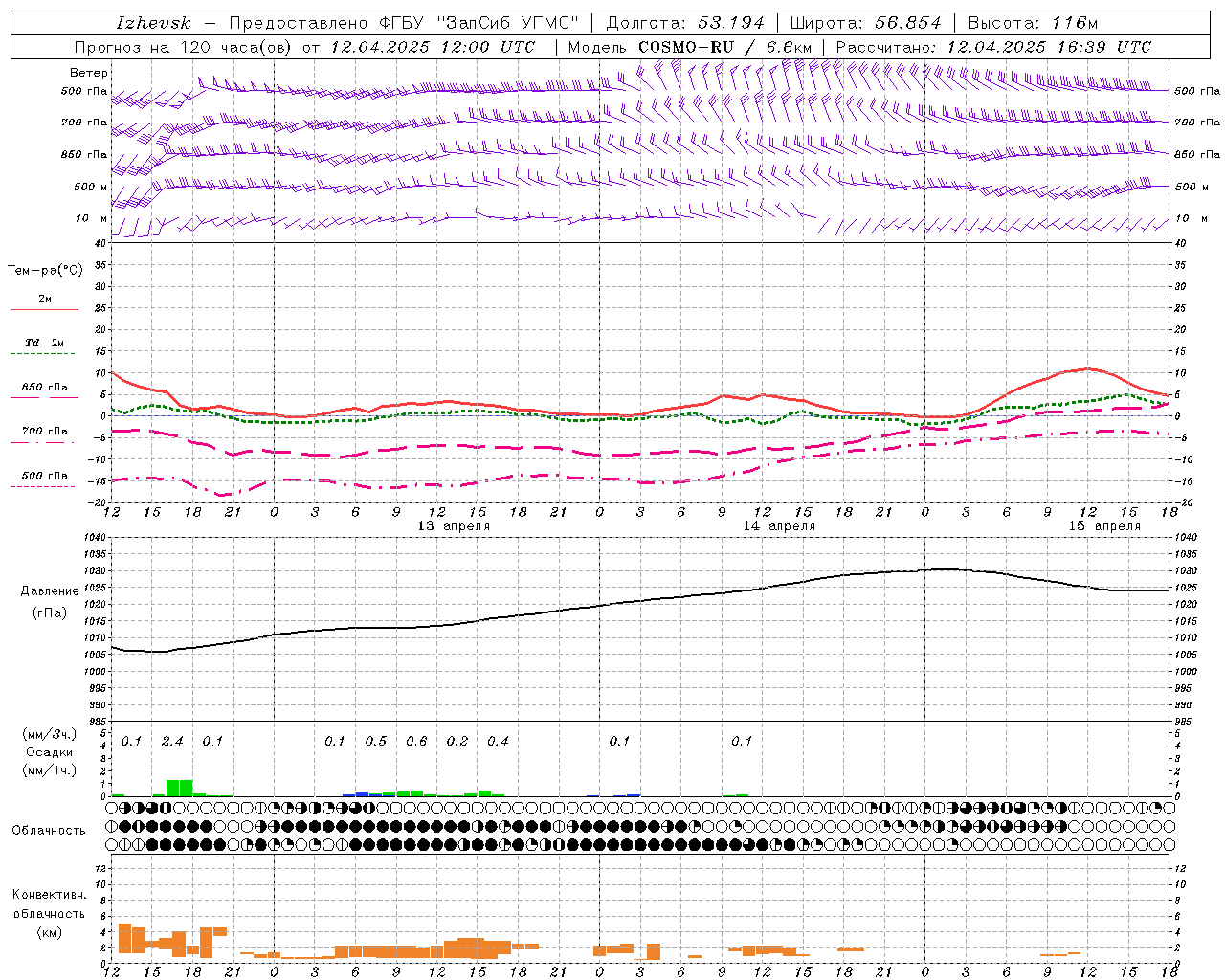The height and width of the screenshot is (980, 1225).
Task: Click the '(гПа)' unit under Давление
Action: point(50,612)
